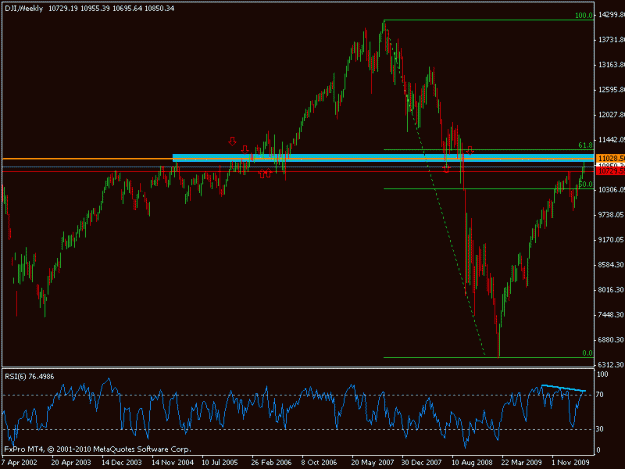This screenshot has width=625, height=469.
Task: Click the 7448.30 price axis label
Action: point(611,315)
